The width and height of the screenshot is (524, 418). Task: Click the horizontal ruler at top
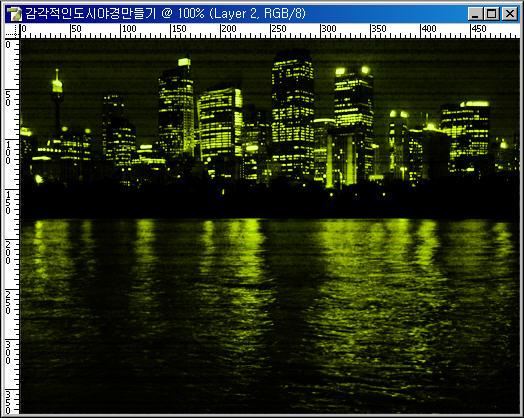[270, 31]
